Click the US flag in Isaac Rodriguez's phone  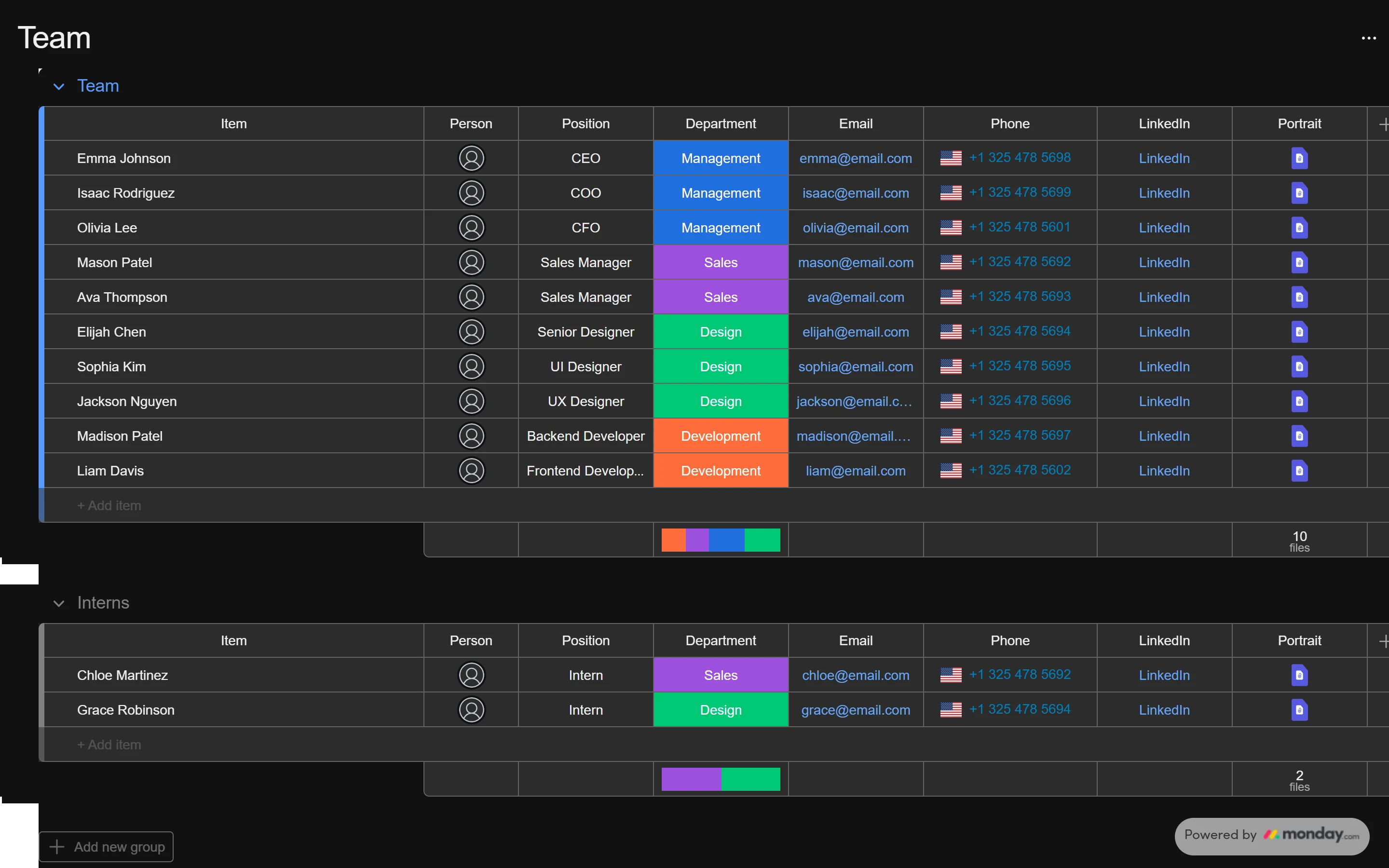point(951,193)
